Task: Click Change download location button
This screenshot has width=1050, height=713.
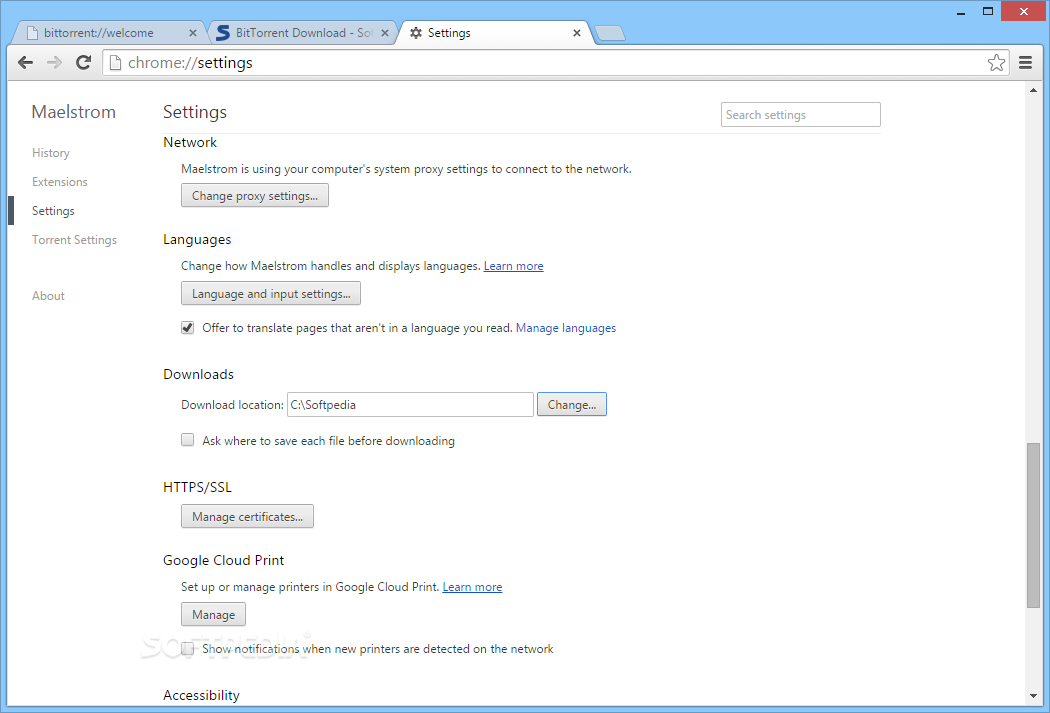Action: [x=572, y=404]
